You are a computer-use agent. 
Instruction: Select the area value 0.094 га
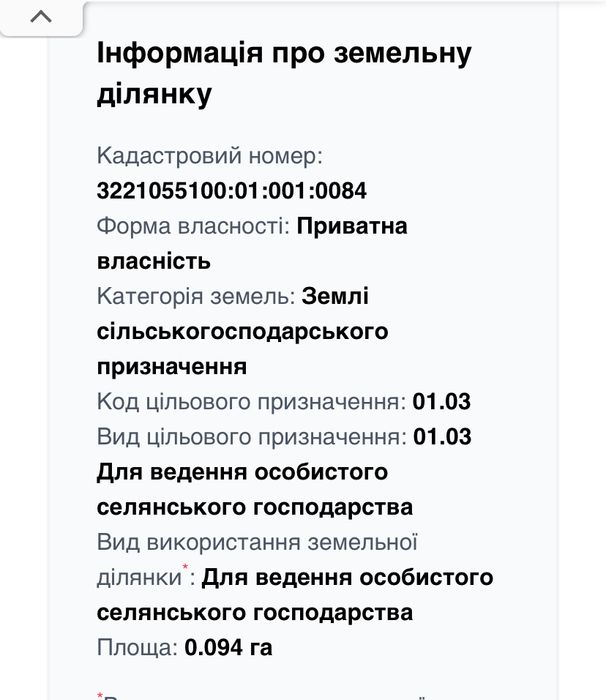pyautogui.click(x=228, y=648)
